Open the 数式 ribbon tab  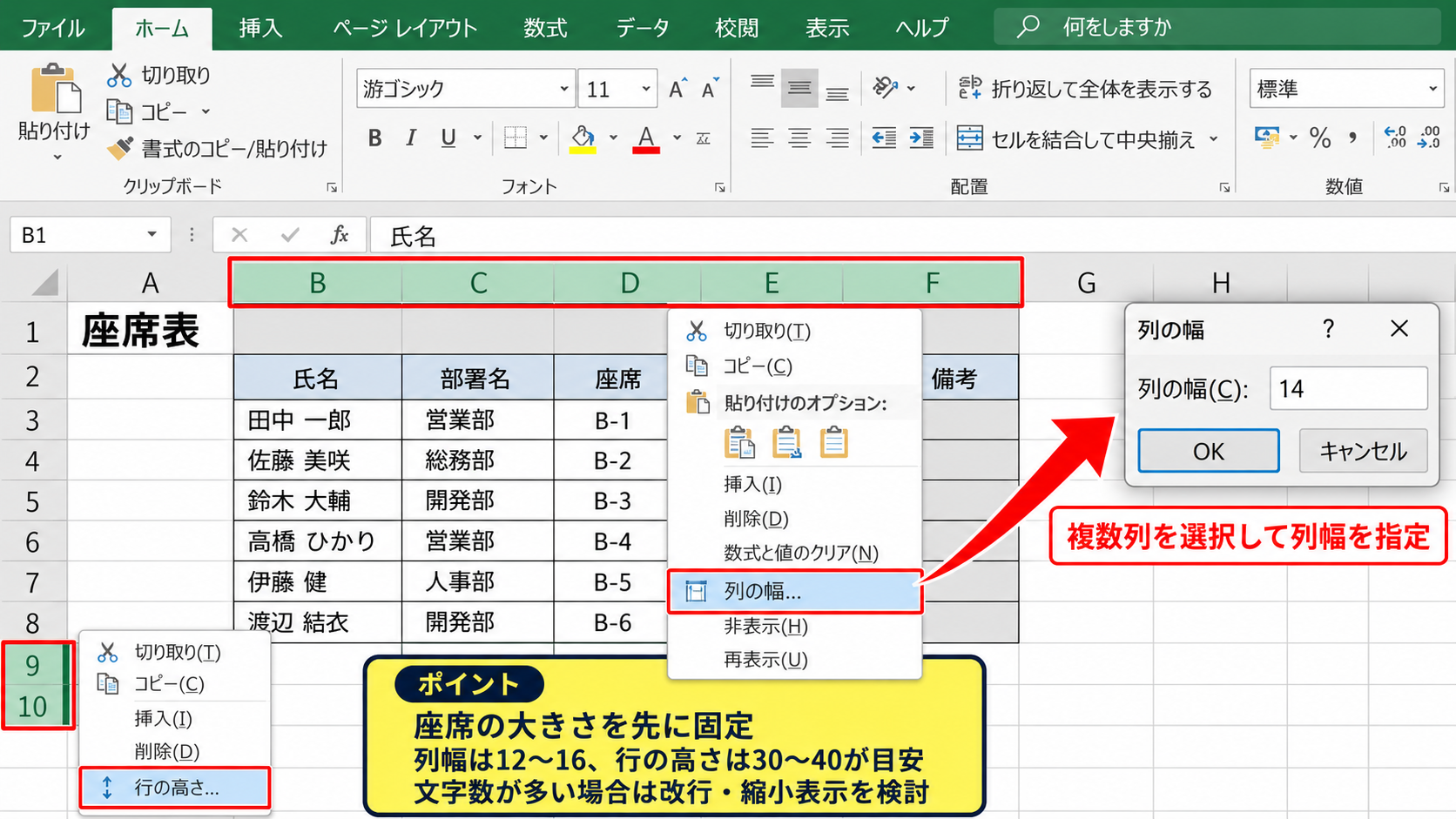[545, 28]
